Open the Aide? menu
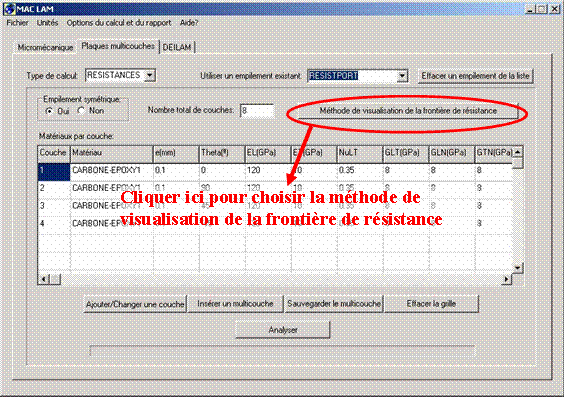This screenshot has width=566, height=397. pyautogui.click(x=189, y=23)
